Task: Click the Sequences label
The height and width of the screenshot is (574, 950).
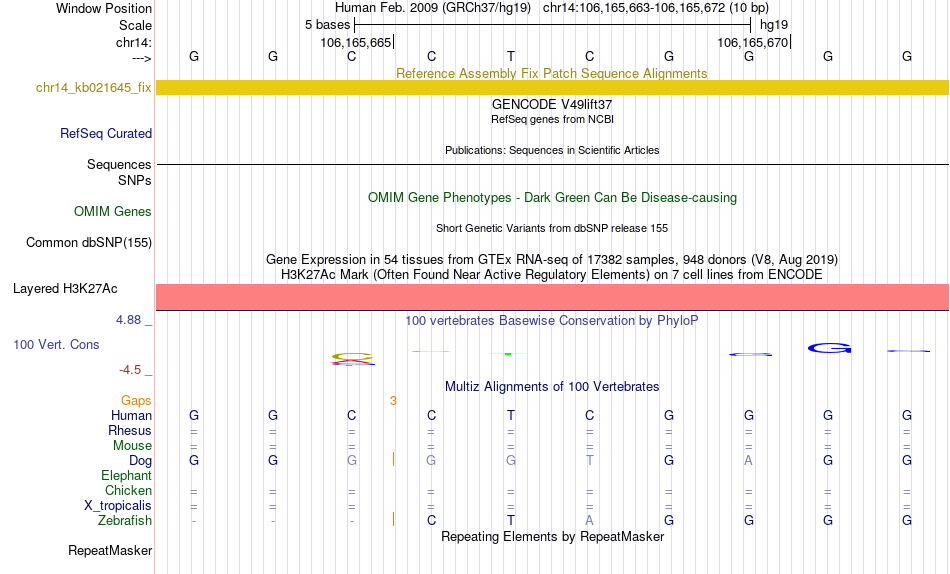Action: click(x=119, y=164)
